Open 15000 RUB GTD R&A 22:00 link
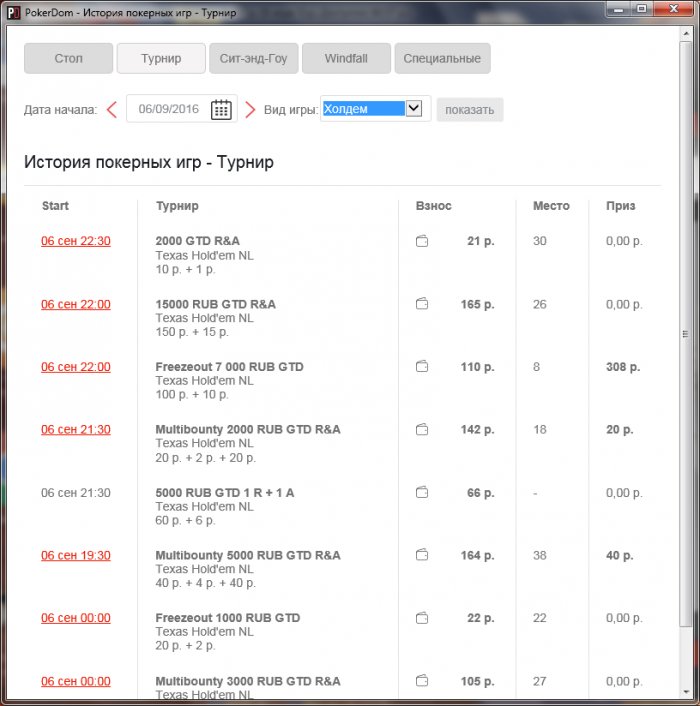Screen dimensions: 700x706 pos(76,304)
